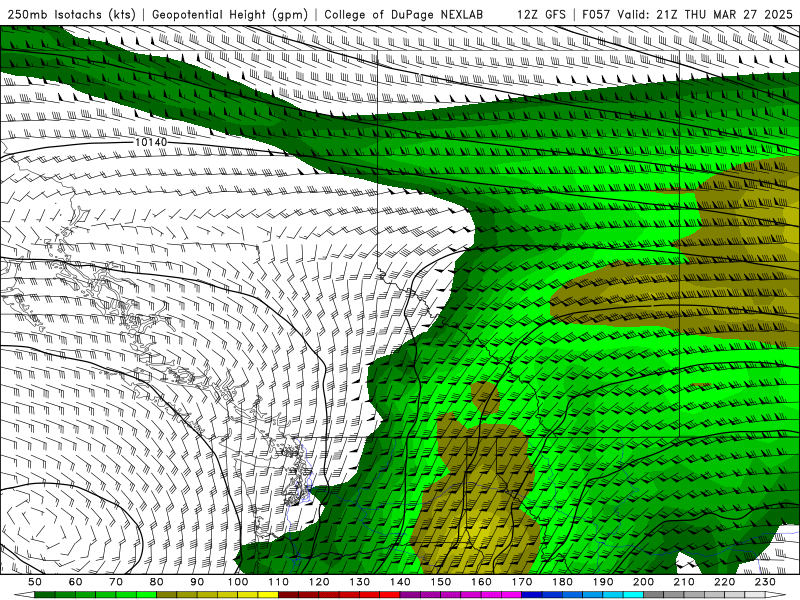Click the legend value 50
Screen dimensions: 800x600
35,582
